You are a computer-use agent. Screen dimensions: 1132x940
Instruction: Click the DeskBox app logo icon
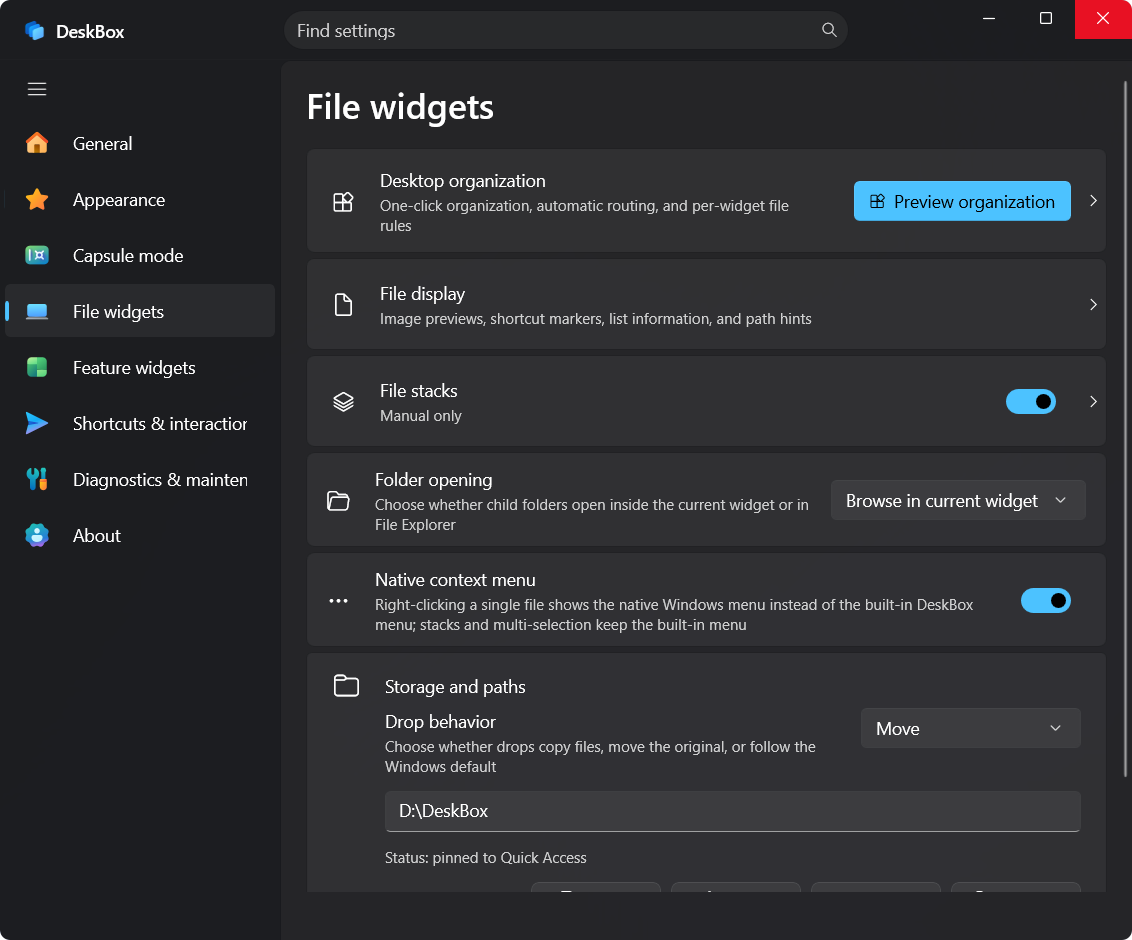point(35,31)
